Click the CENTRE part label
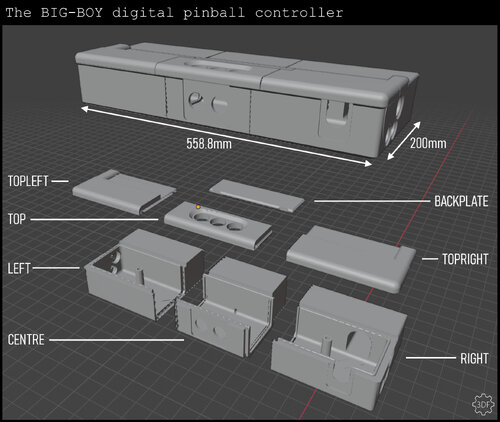This screenshot has width=500, height=422. 26,340
